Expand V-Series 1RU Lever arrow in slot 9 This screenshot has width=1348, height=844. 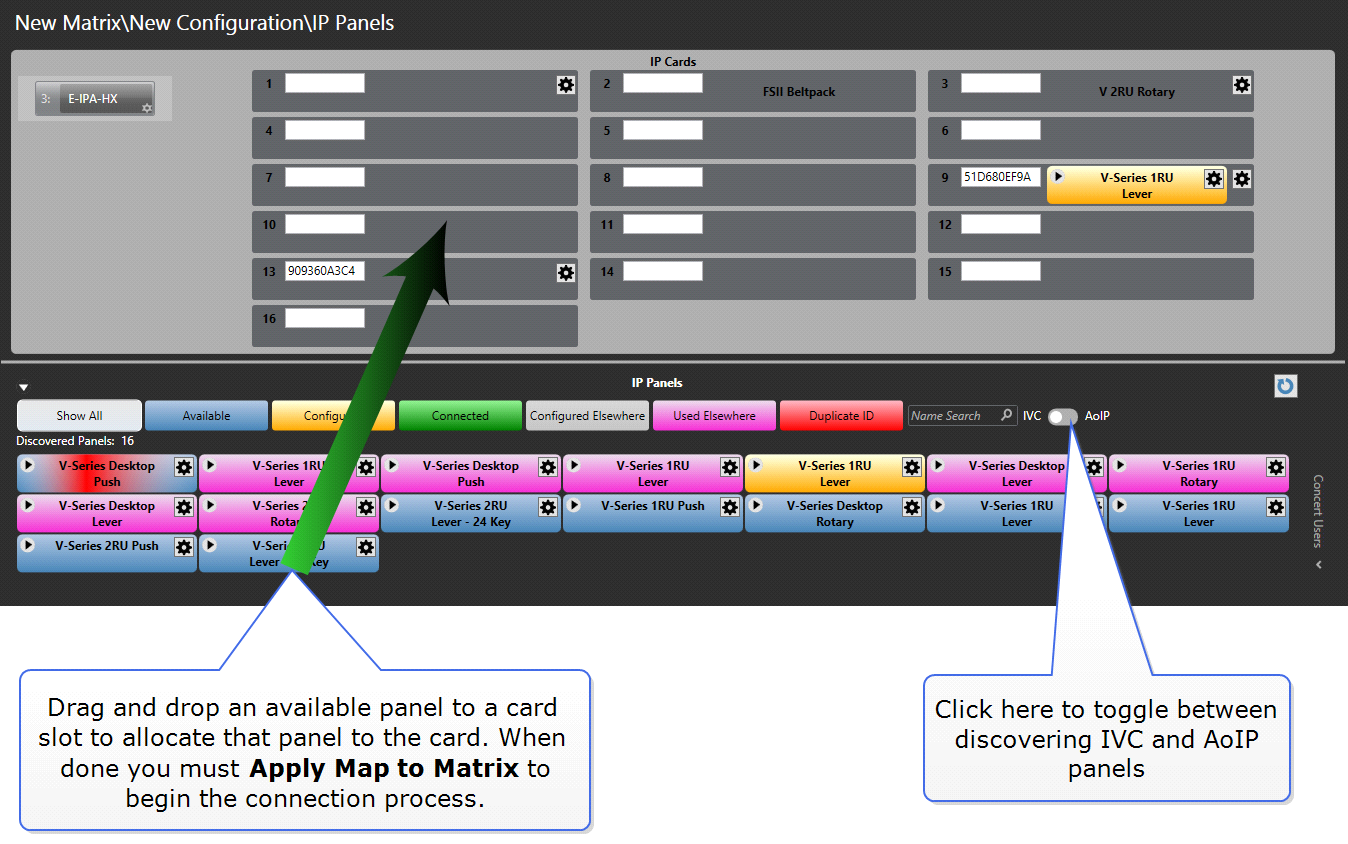coord(1059,177)
